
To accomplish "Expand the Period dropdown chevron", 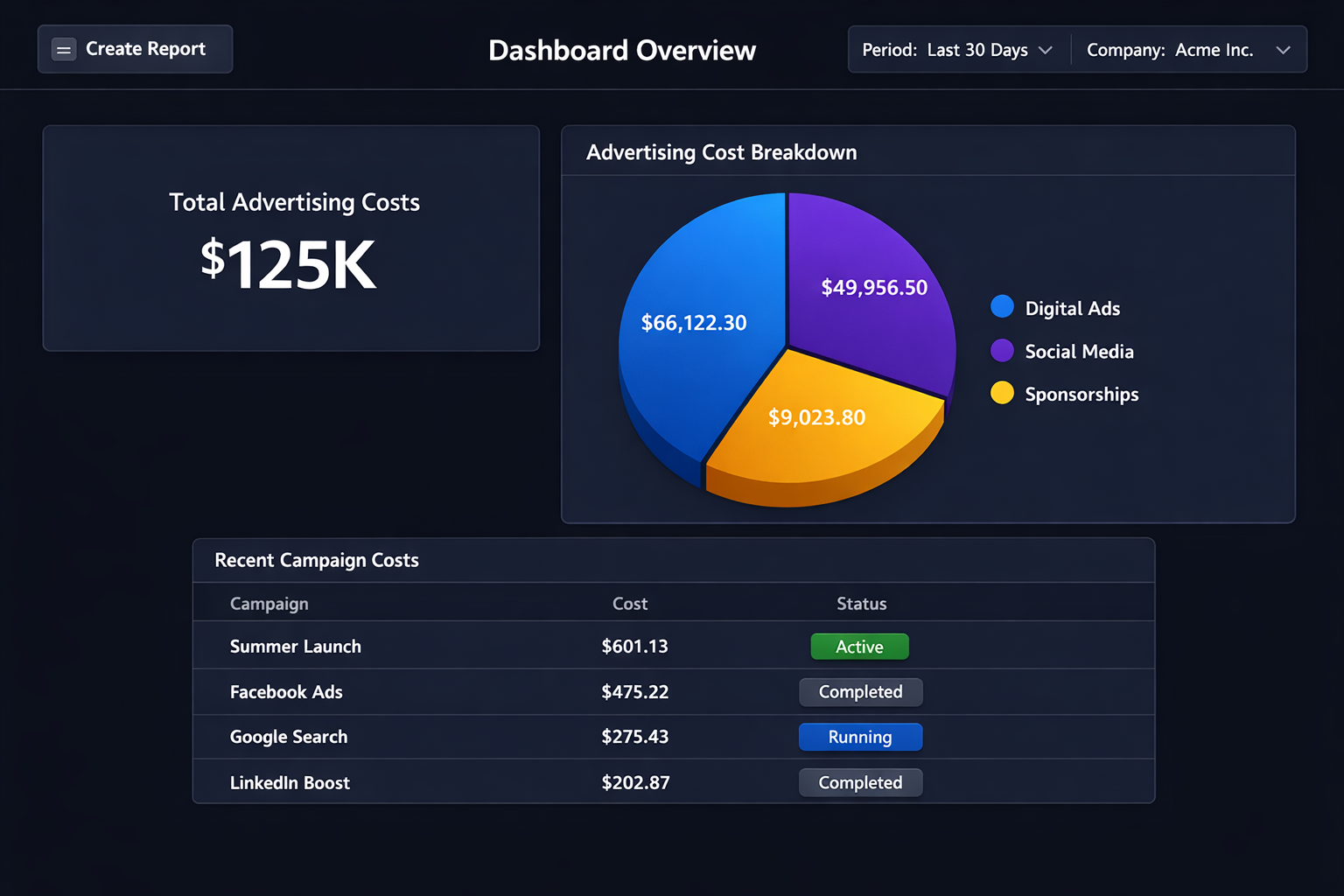I will pyautogui.click(x=1045, y=51).
